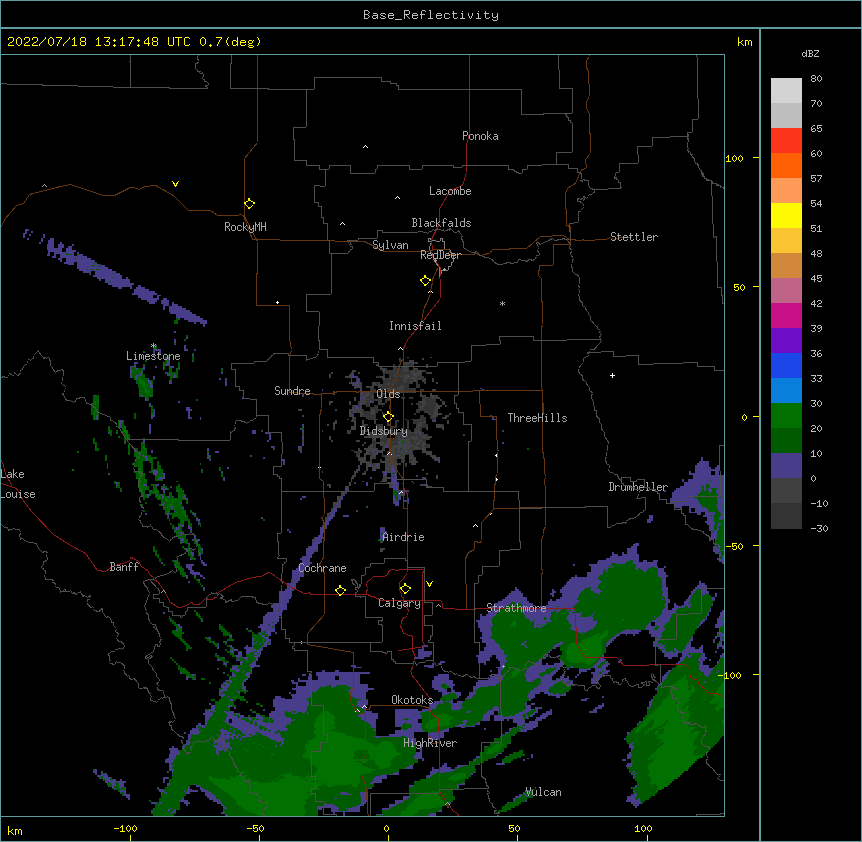The width and height of the screenshot is (862, 842).
Task: Click the HighRiver label
Action: coord(430,743)
